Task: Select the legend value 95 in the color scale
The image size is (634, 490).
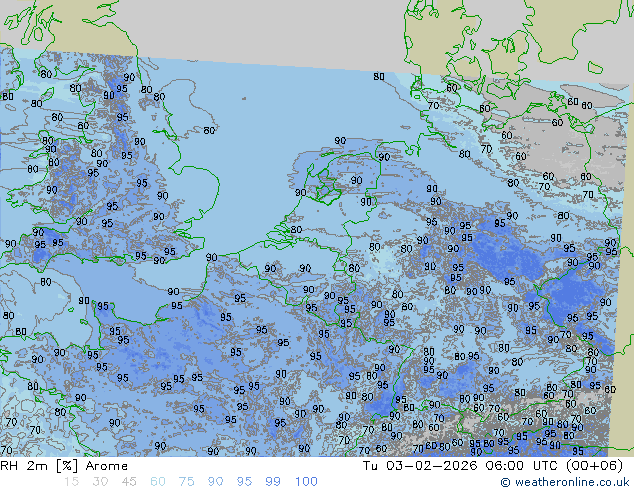Action: (x=244, y=482)
